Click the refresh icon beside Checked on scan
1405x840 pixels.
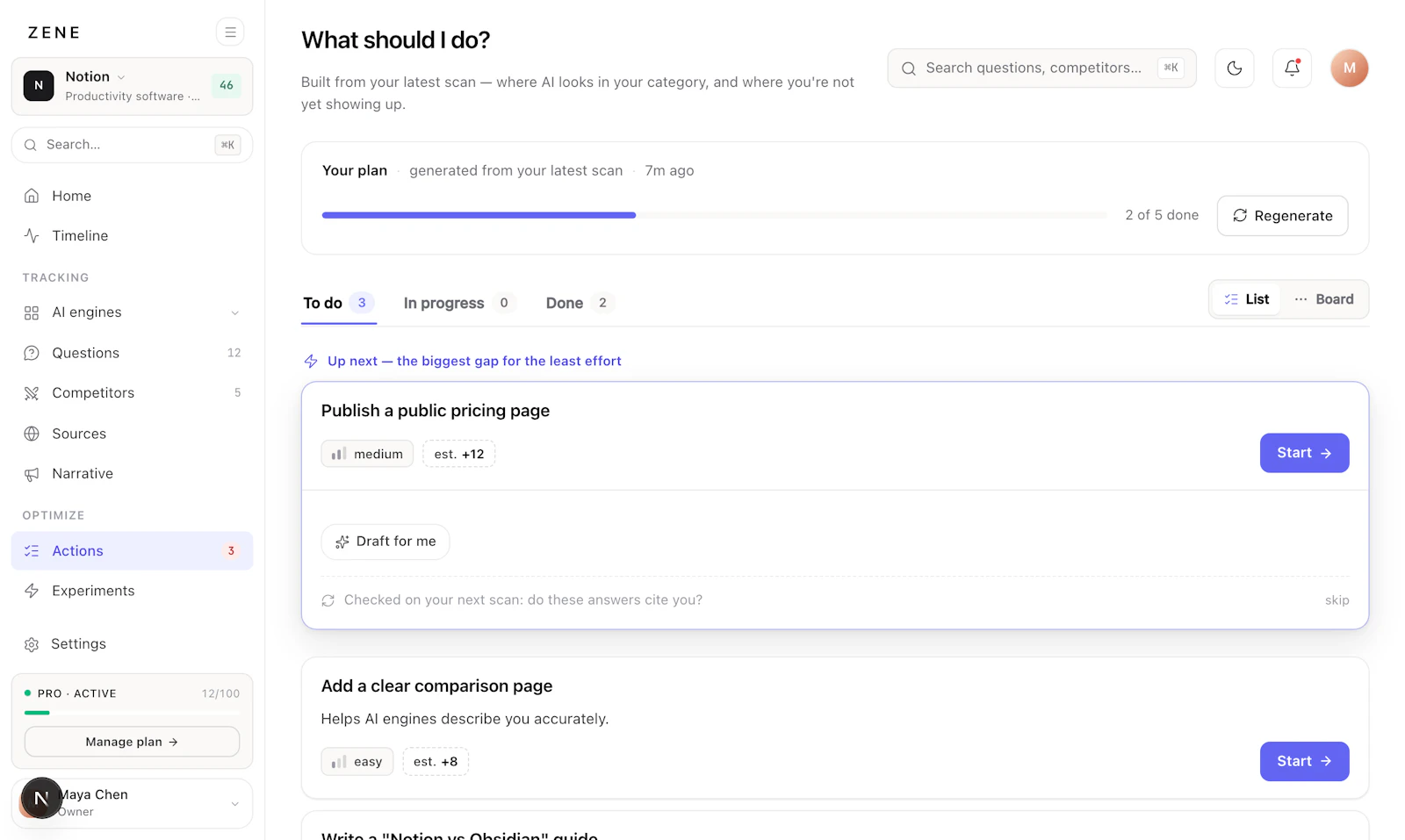pyautogui.click(x=328, y=600)
